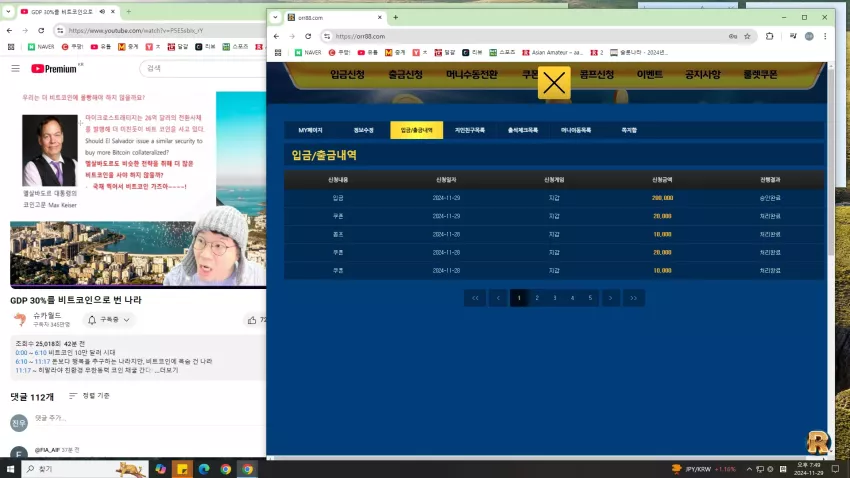Mute the YouTube tab audio icon
Image resolution: width=850 pixels, height=478 pixels.
102,11
